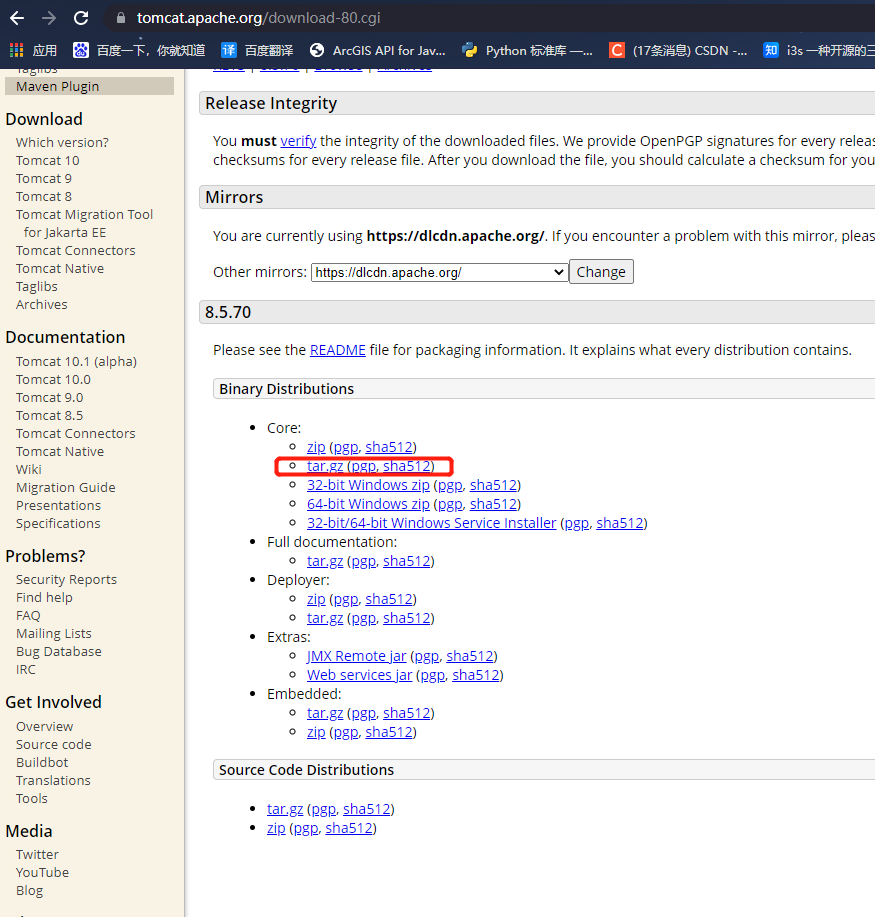Download the JMX Remote jar
875x917 pixels.
(x=357, y=656)
